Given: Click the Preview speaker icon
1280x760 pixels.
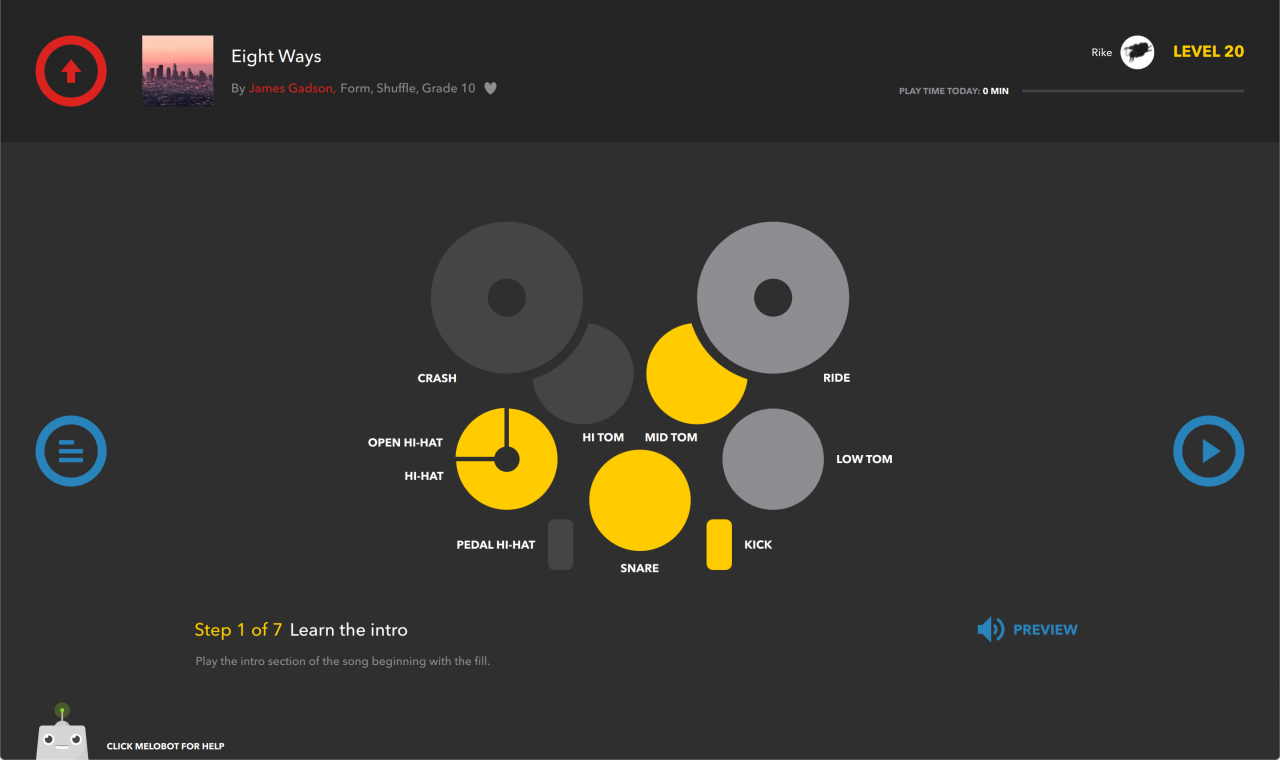Looking at the screenshot, I should (990, 629).
